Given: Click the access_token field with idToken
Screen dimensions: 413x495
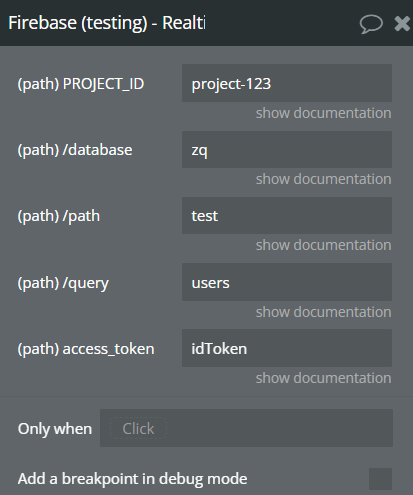Looking at the screenshot, I should pyautogui.click(x=287, y=348).
